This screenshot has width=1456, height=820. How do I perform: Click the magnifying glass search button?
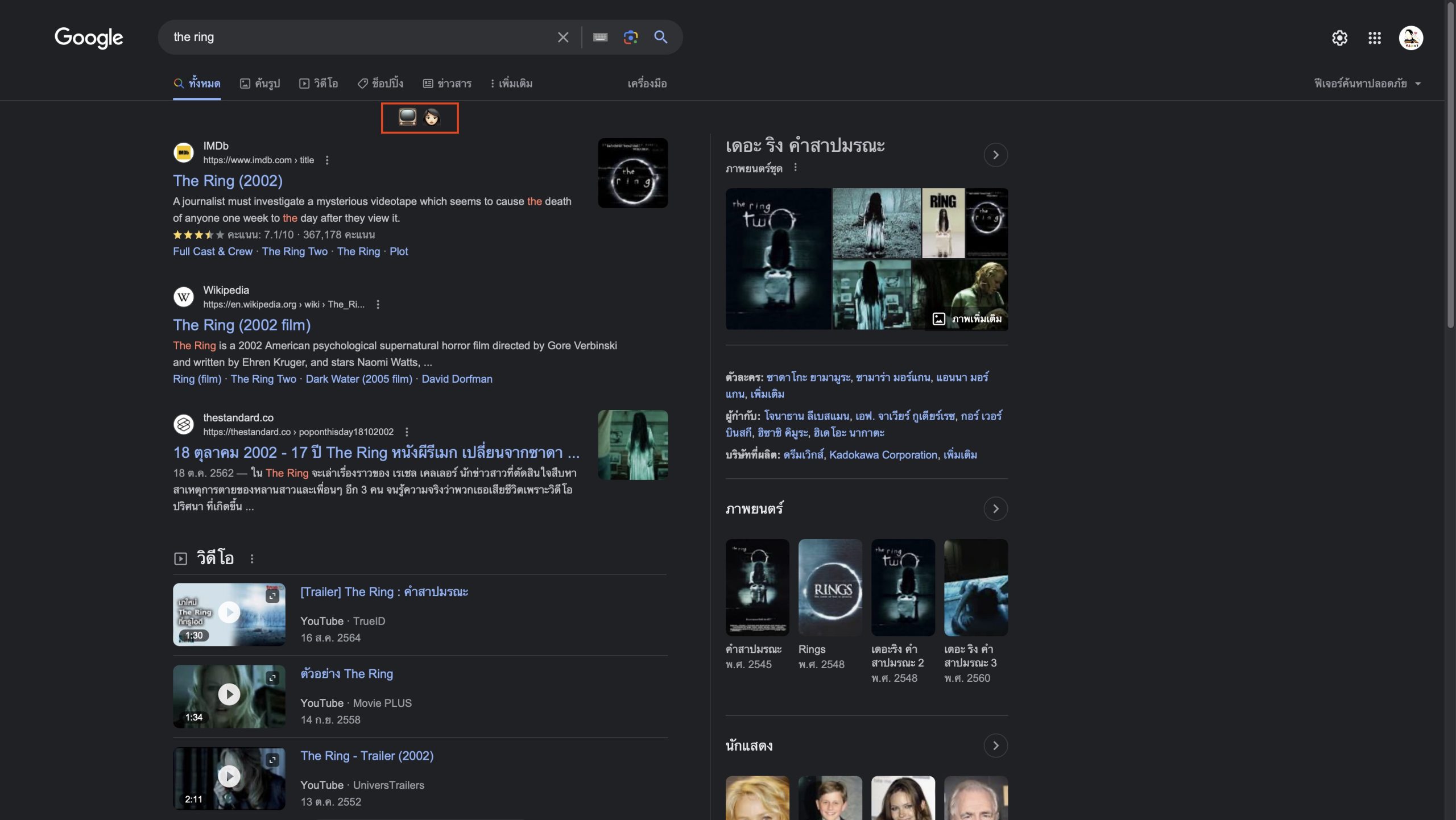(660, 38)
